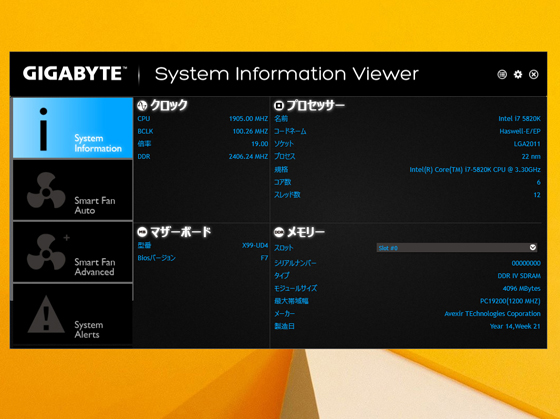Expand the Slot #0 memory dropdown
The height and width of the screenshot is (419, 560).
click(x=457, y=248)
